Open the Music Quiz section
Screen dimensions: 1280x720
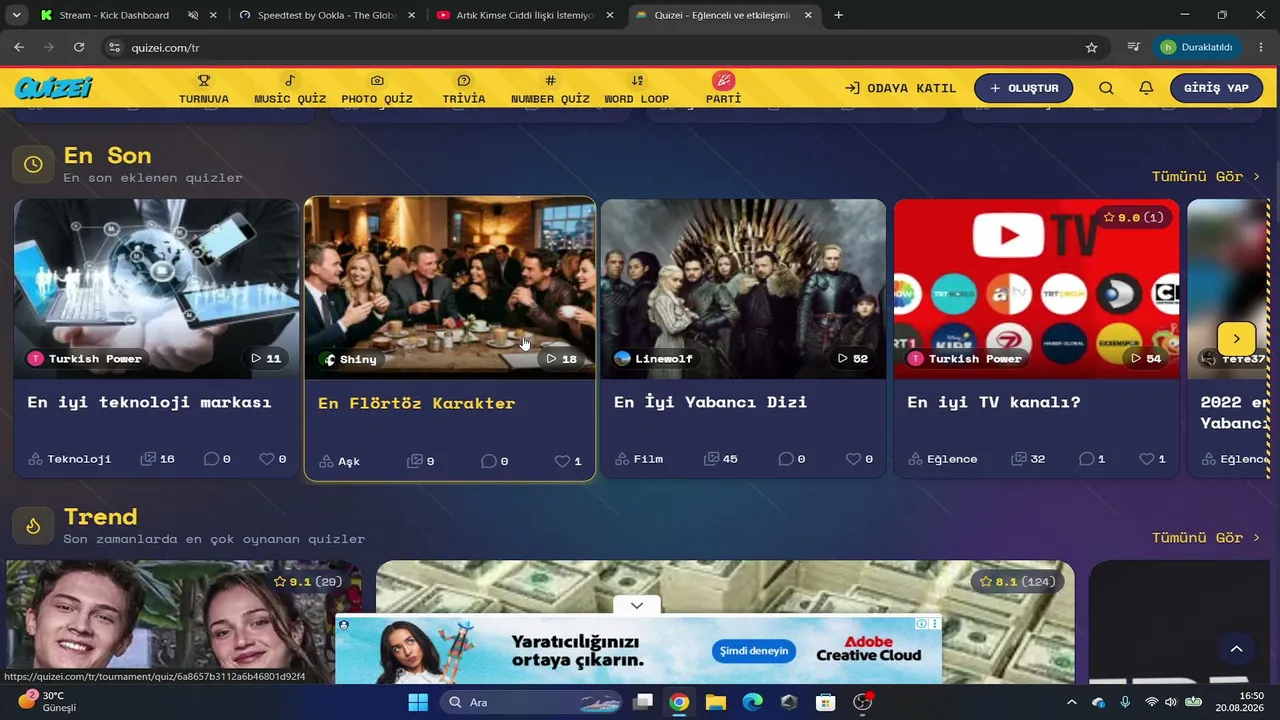(x=290, y=89)
